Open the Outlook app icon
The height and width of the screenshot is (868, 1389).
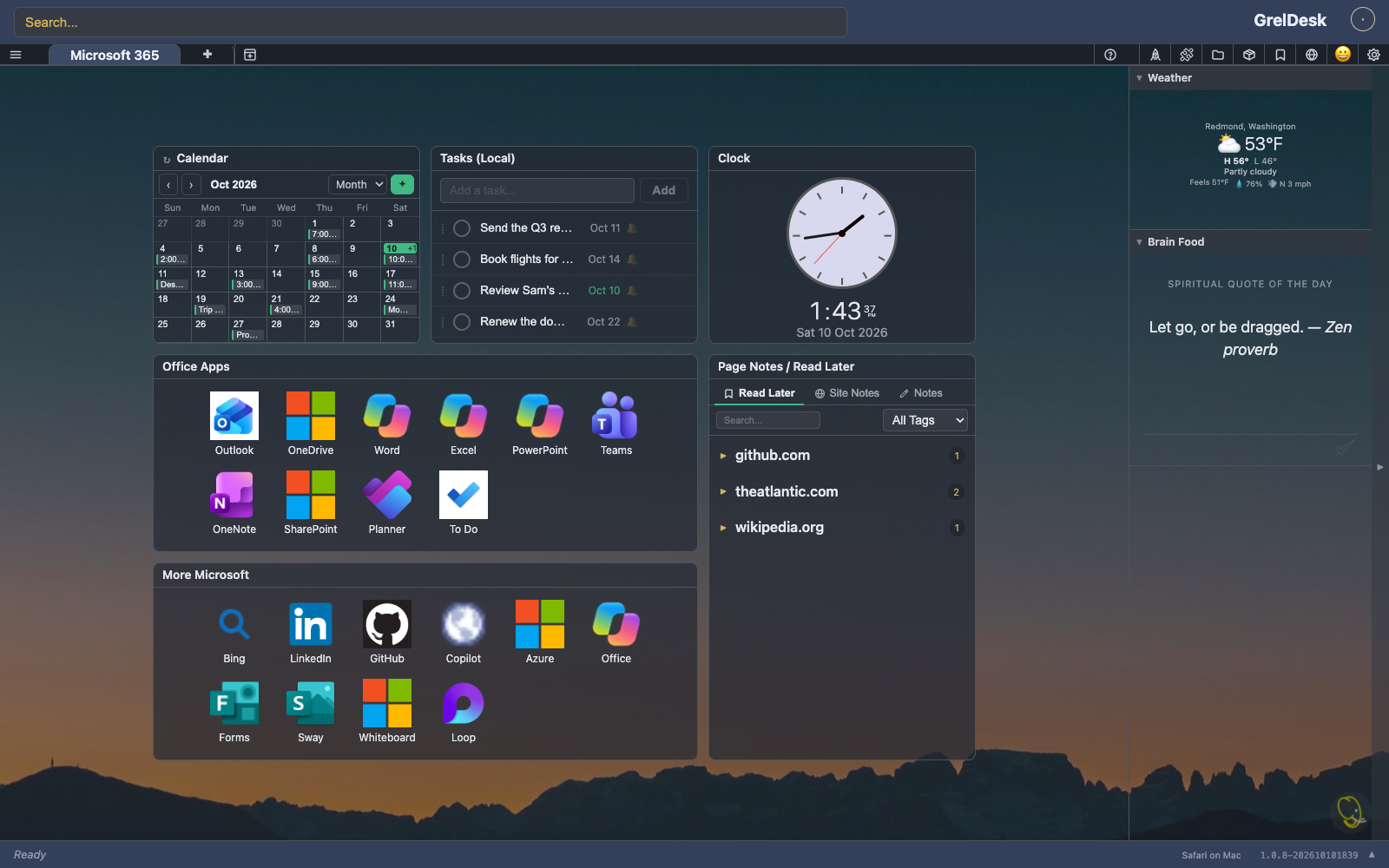coord(234,416)
